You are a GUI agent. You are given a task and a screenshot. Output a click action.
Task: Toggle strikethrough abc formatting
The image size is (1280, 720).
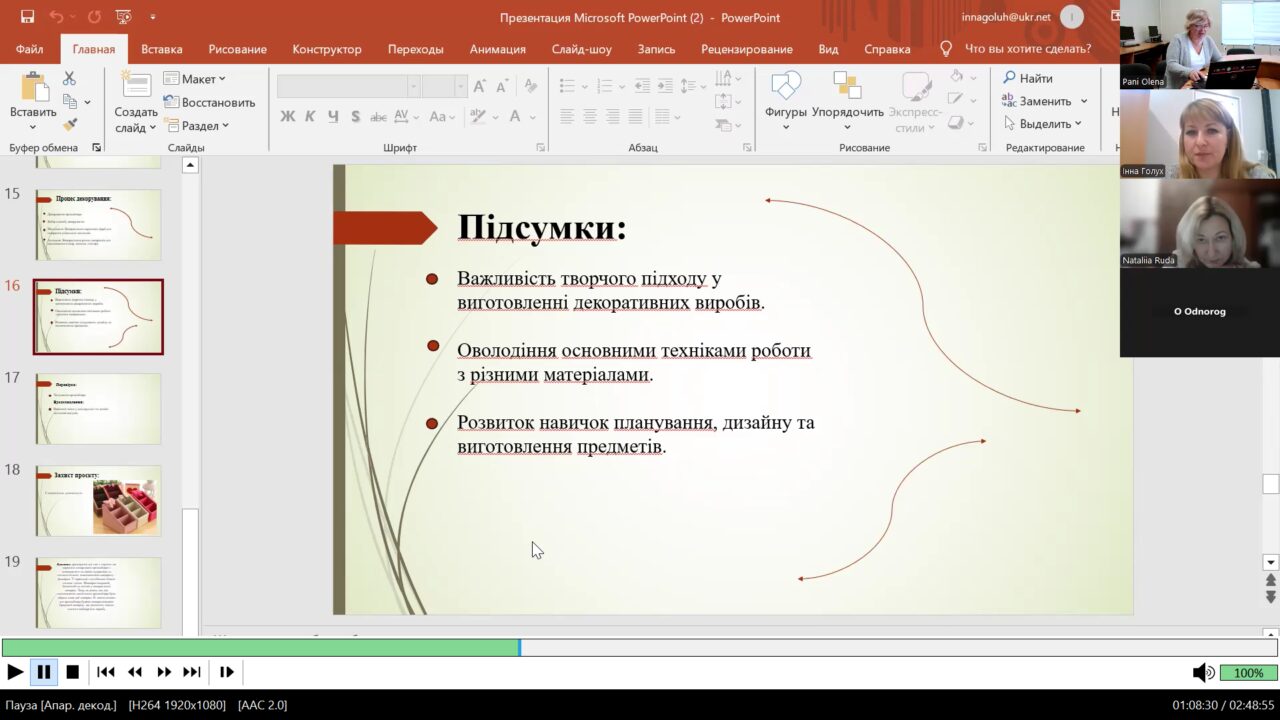click(378, 117)
